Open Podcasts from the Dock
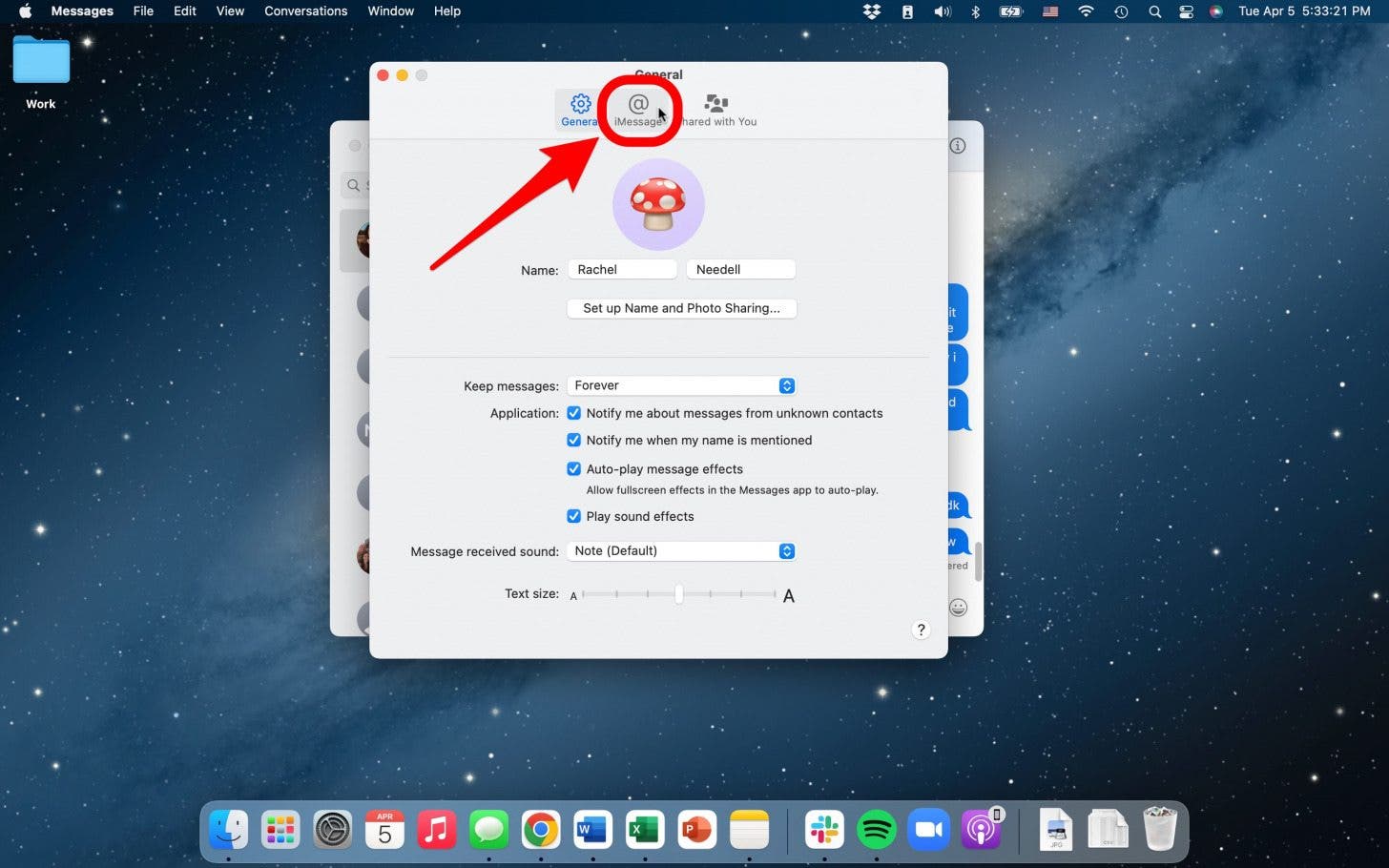 [981, 829]
